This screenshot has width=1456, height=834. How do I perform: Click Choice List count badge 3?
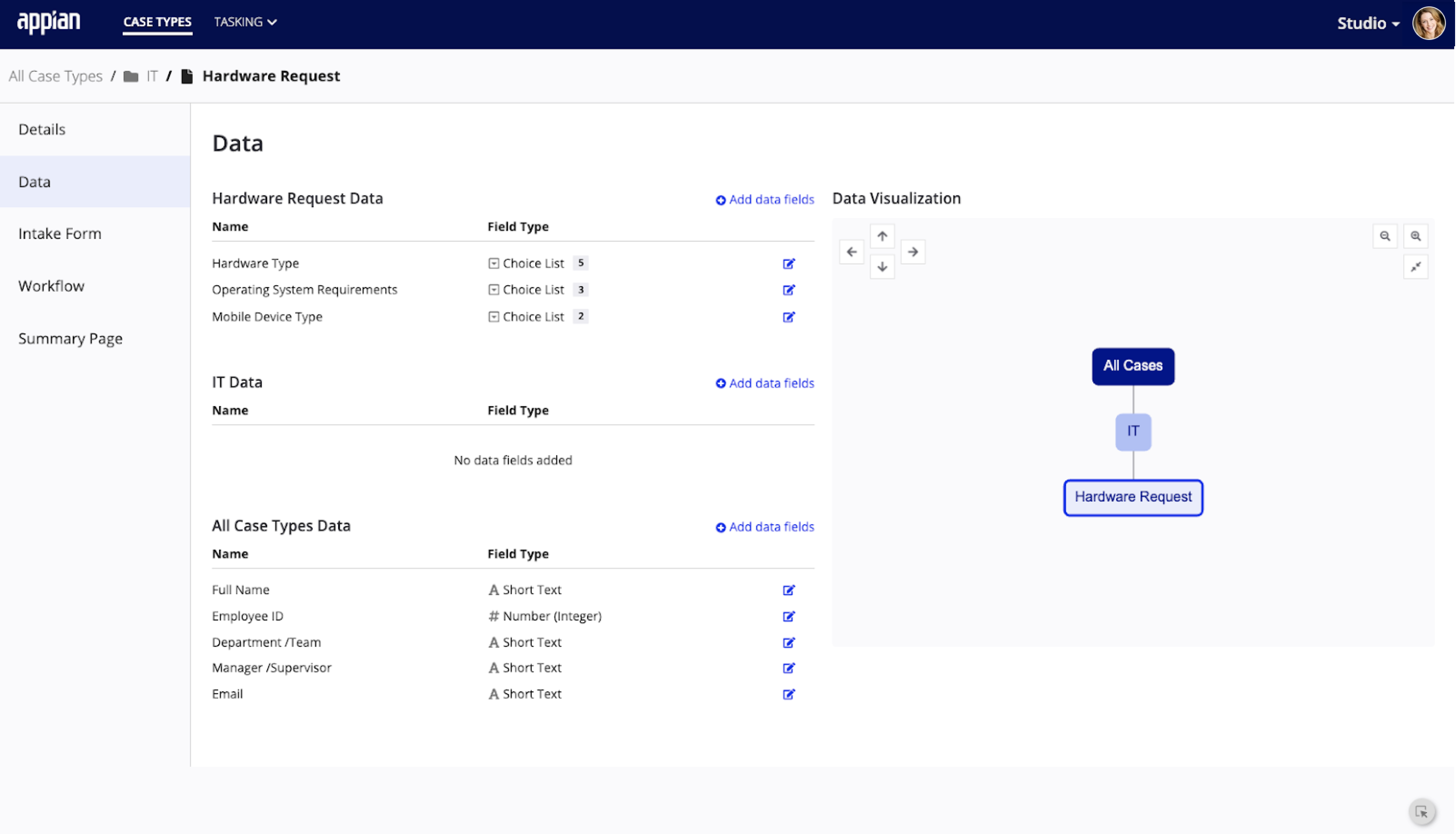(x=580, y=289)
